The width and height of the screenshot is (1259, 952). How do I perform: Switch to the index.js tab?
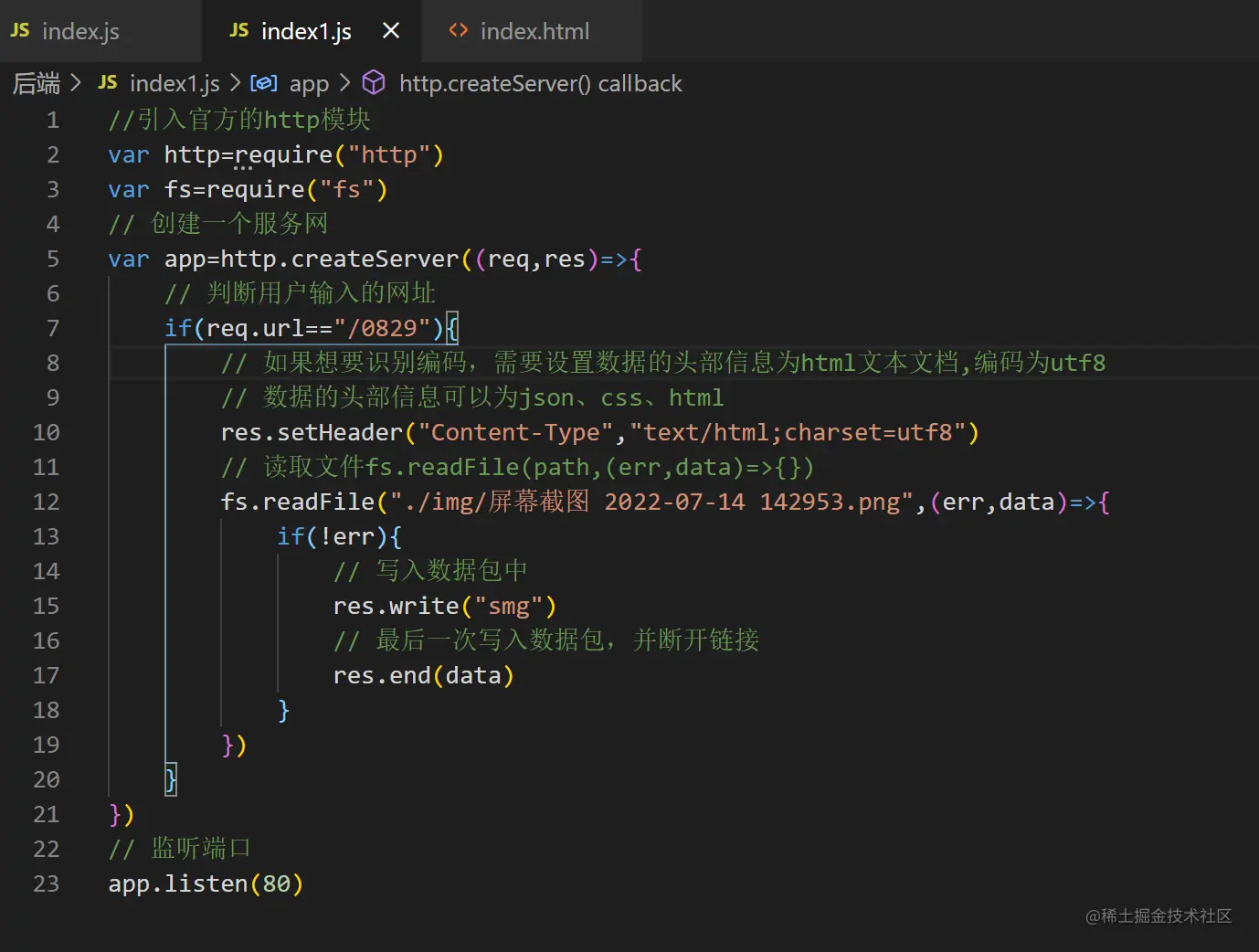pos(101,31)
